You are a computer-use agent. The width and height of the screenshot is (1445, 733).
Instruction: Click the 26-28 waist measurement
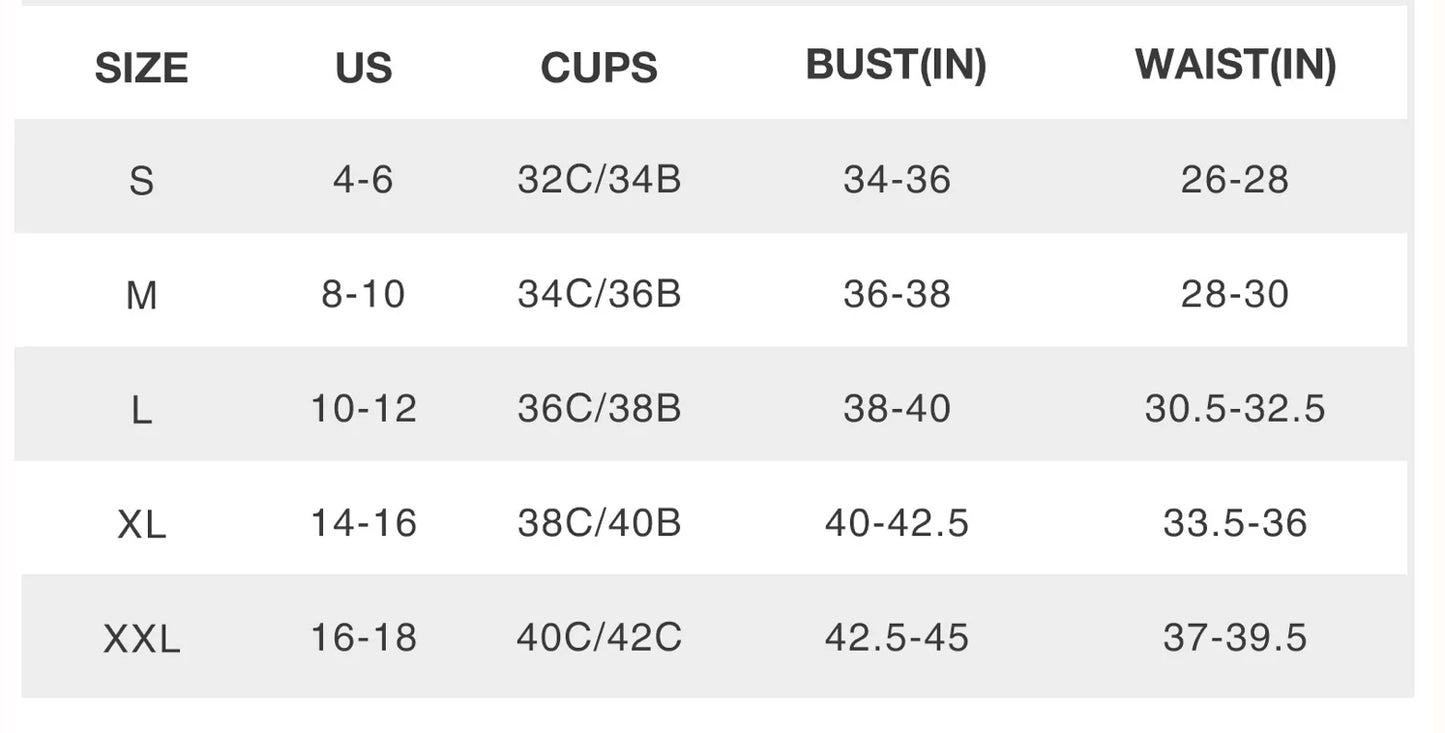click(1235, 180)
